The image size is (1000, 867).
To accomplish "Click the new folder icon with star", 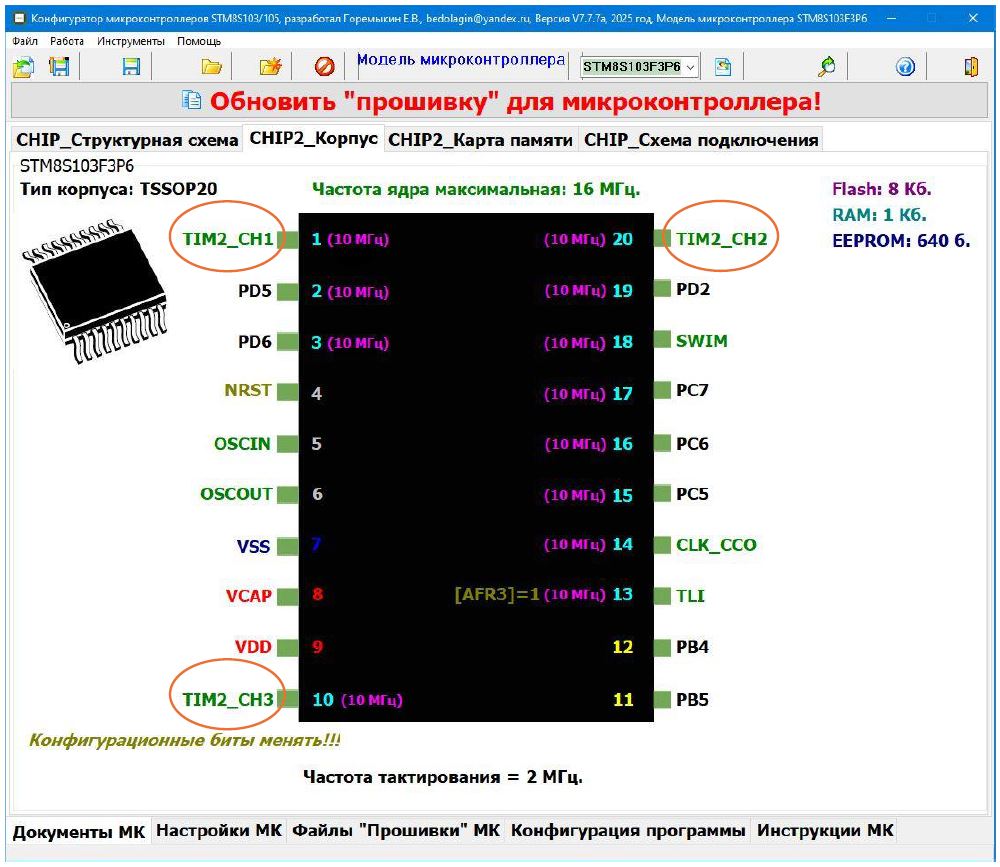I will click(x=270, y=66).
